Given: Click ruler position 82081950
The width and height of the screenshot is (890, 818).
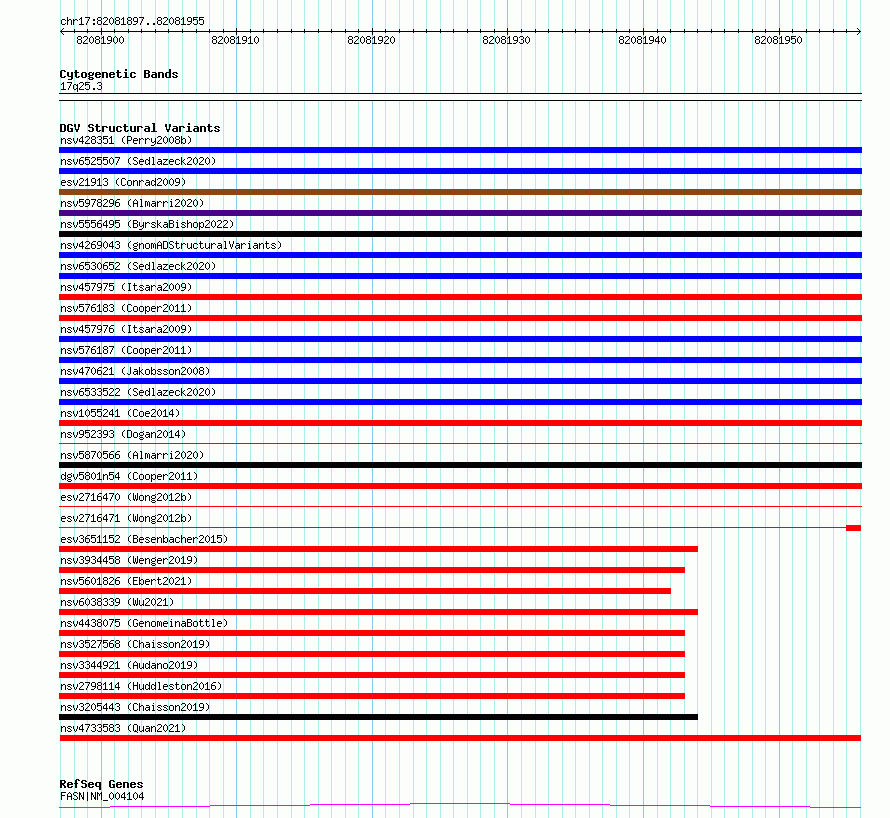Looking at the screenshot, I should (778, 40).
